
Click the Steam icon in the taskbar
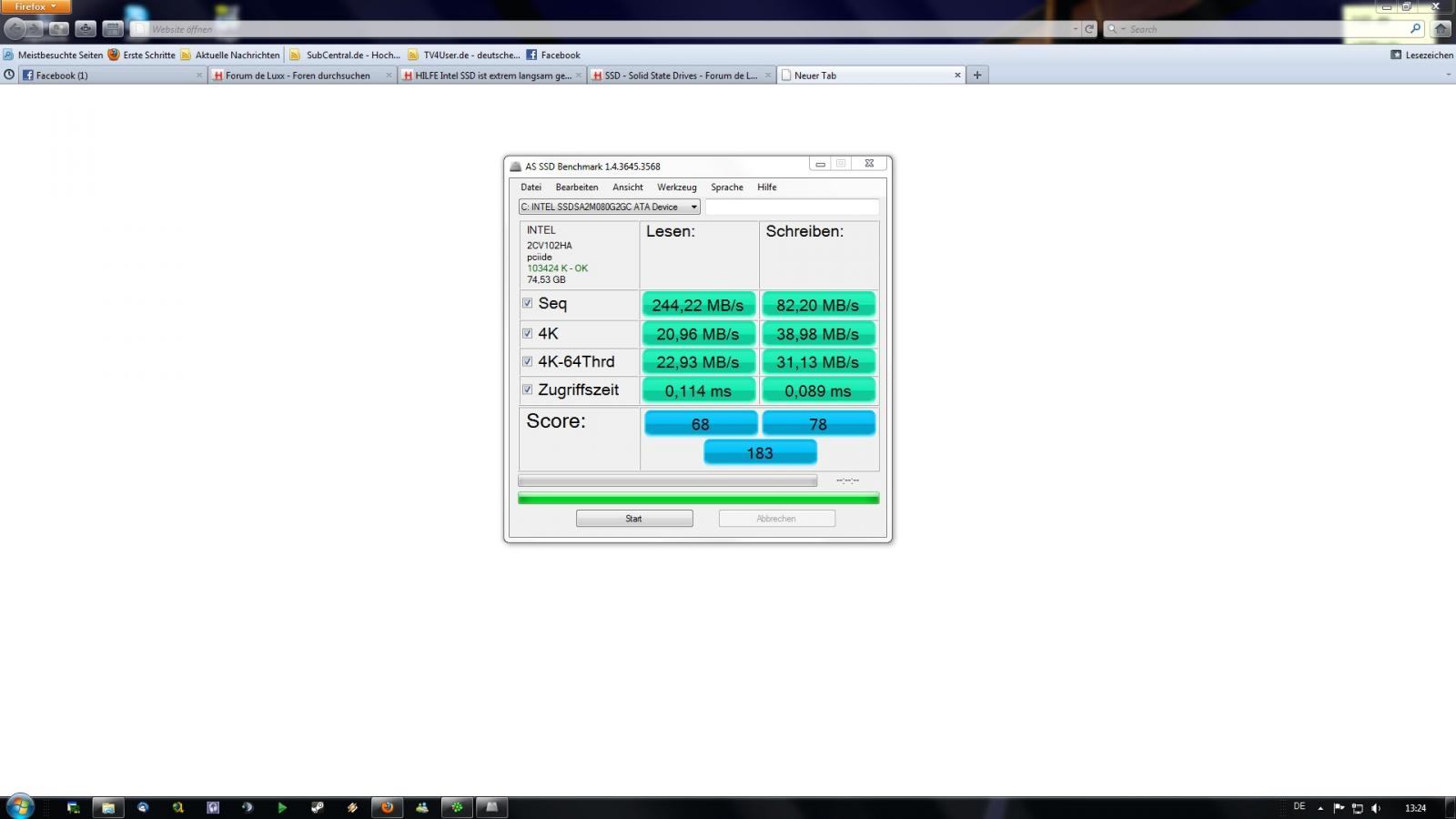(x=317, y=807)
